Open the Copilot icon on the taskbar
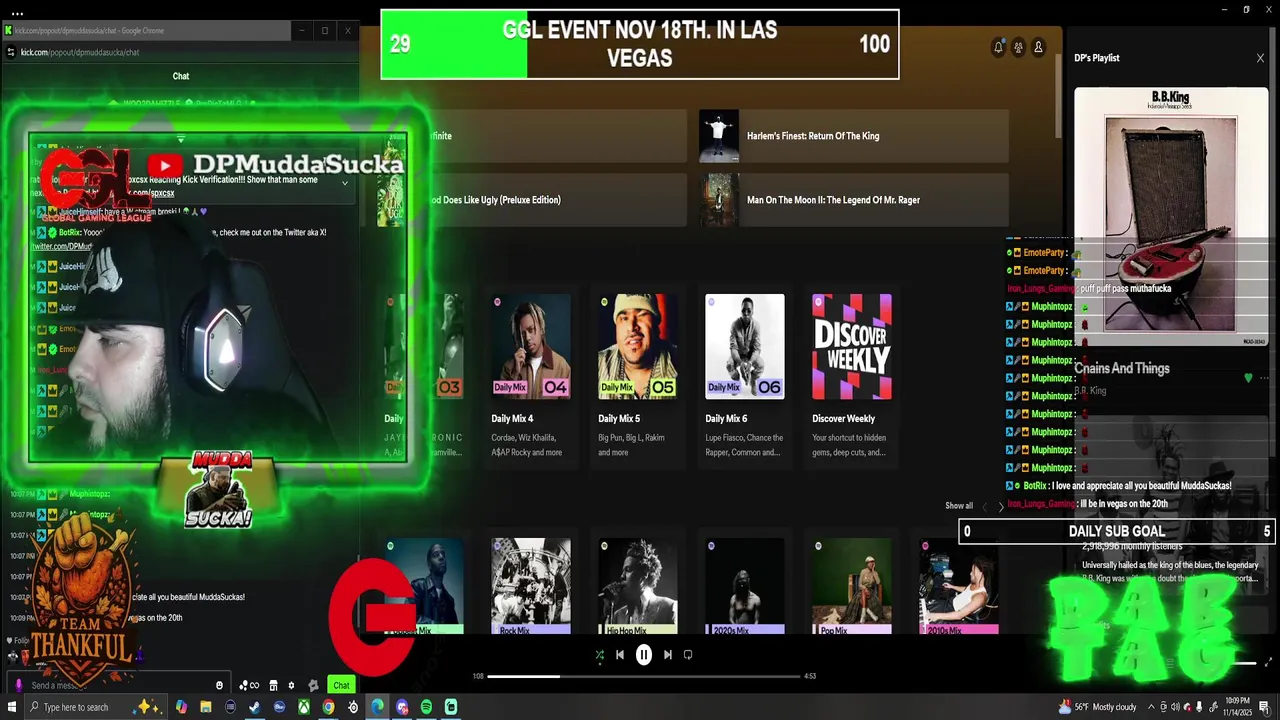 coord(181,707)
